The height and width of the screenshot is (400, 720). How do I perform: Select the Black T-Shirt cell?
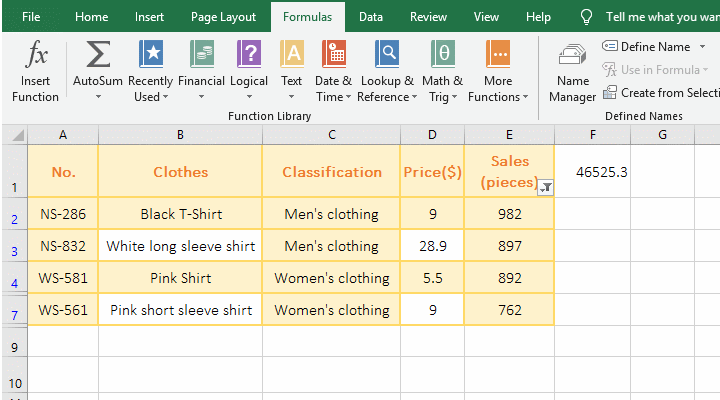tap(180, 214)
